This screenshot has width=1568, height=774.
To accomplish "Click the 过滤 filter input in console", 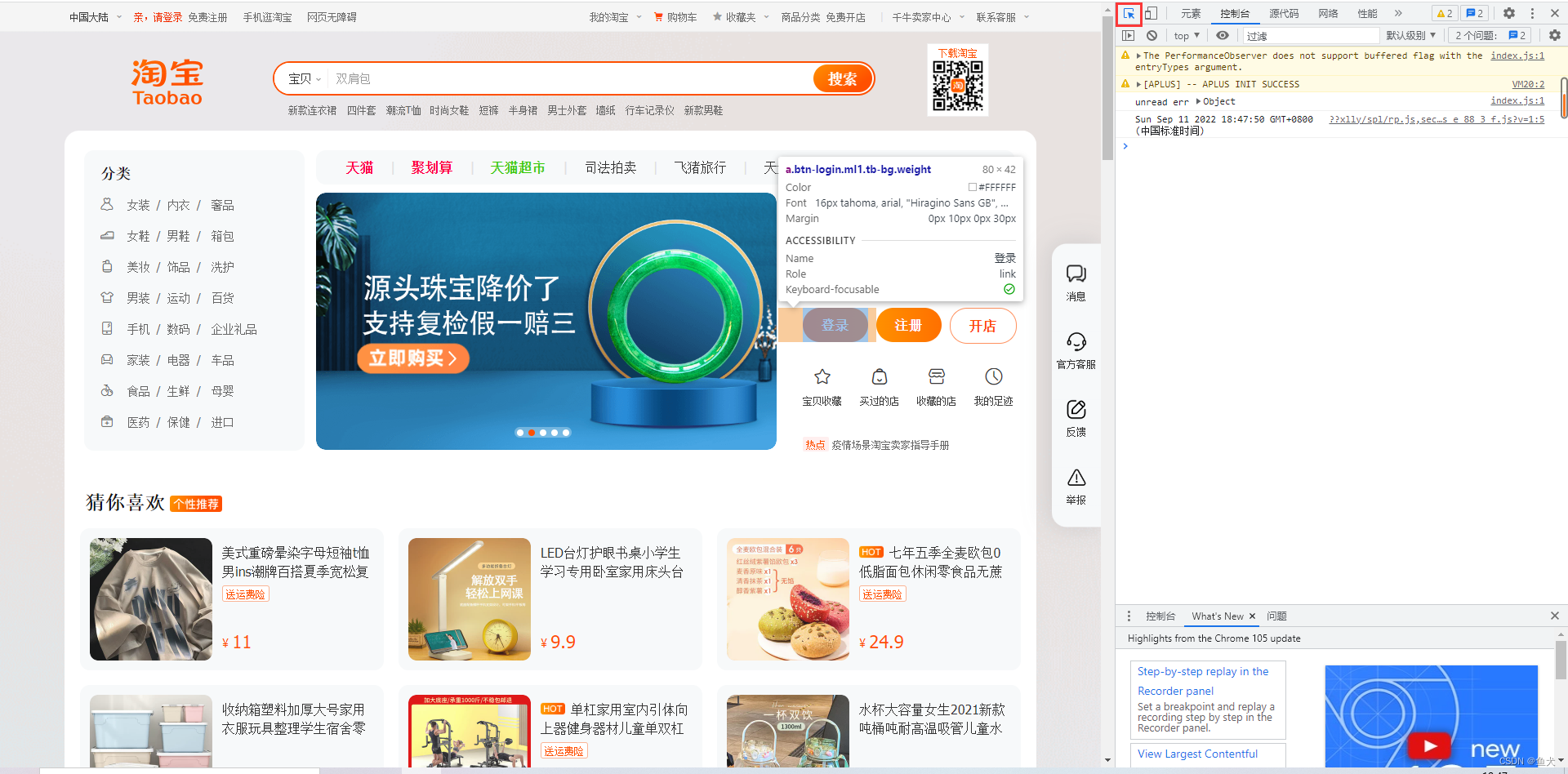I will click(1310, 35).
